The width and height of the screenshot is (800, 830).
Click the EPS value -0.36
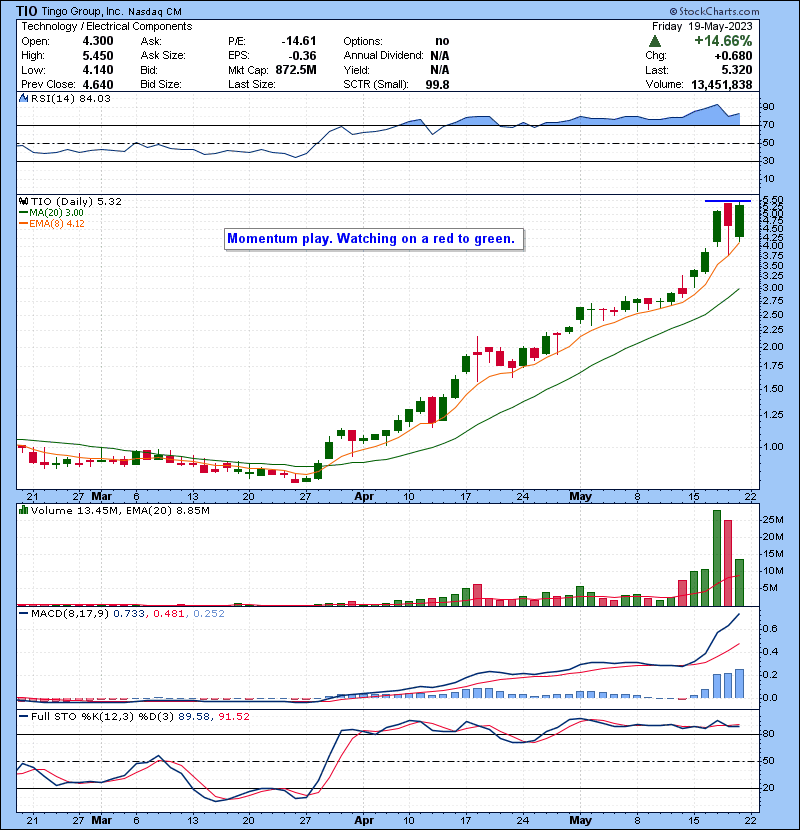(x=302, y=56)
